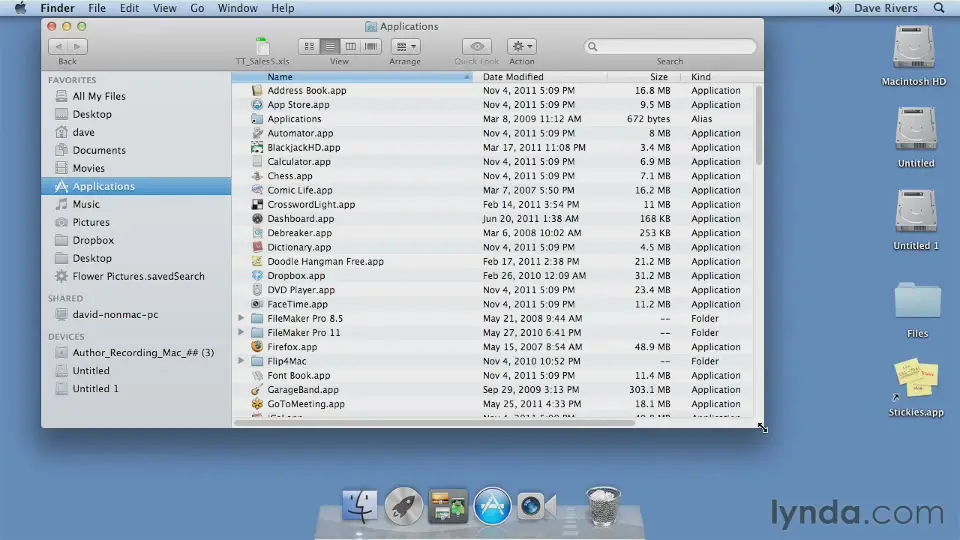Switch to column view
This screenshot has height=540, width=960.
tap(350, 47)
